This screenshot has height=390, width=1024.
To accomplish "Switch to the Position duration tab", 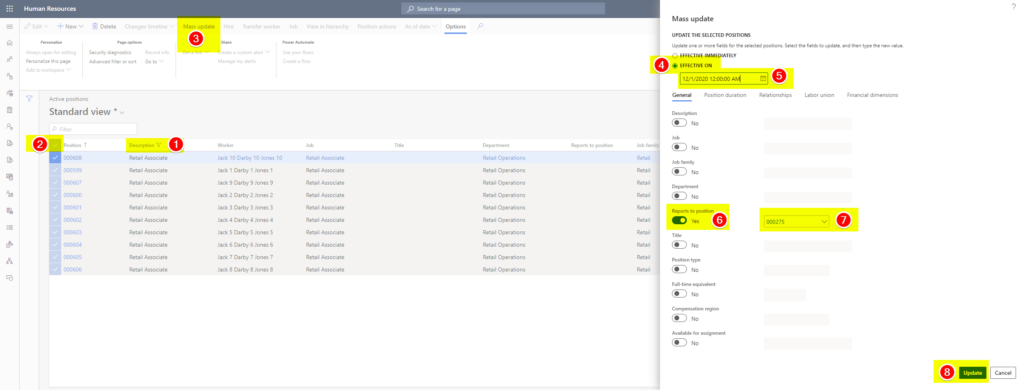I will pos(725,95).
